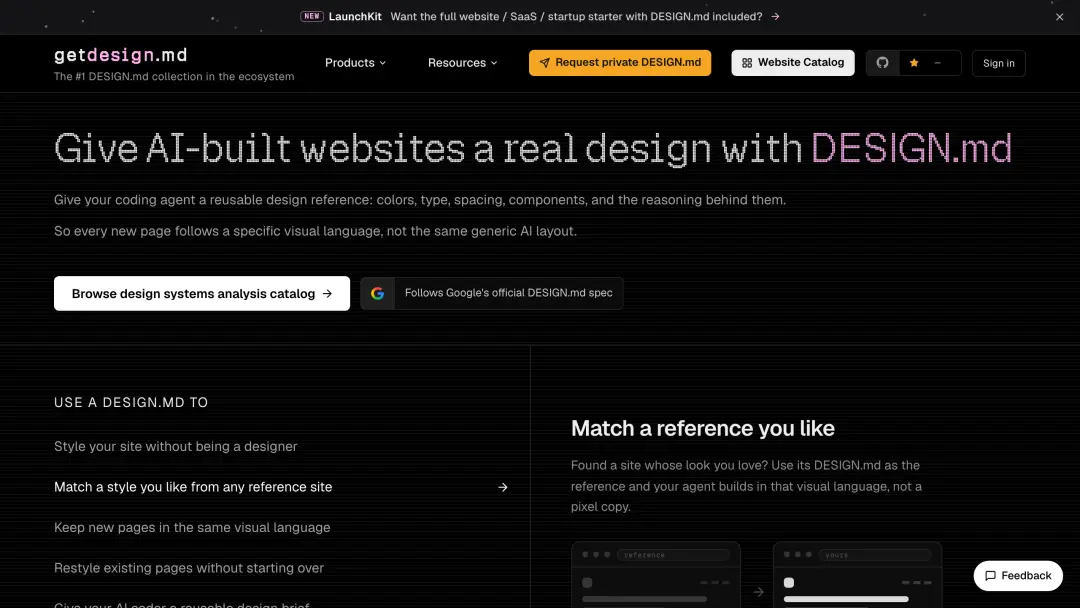Expand the Products dropdown menu
The height and width of the screenshot is (608, 1080).
click(x=355, y=63)
